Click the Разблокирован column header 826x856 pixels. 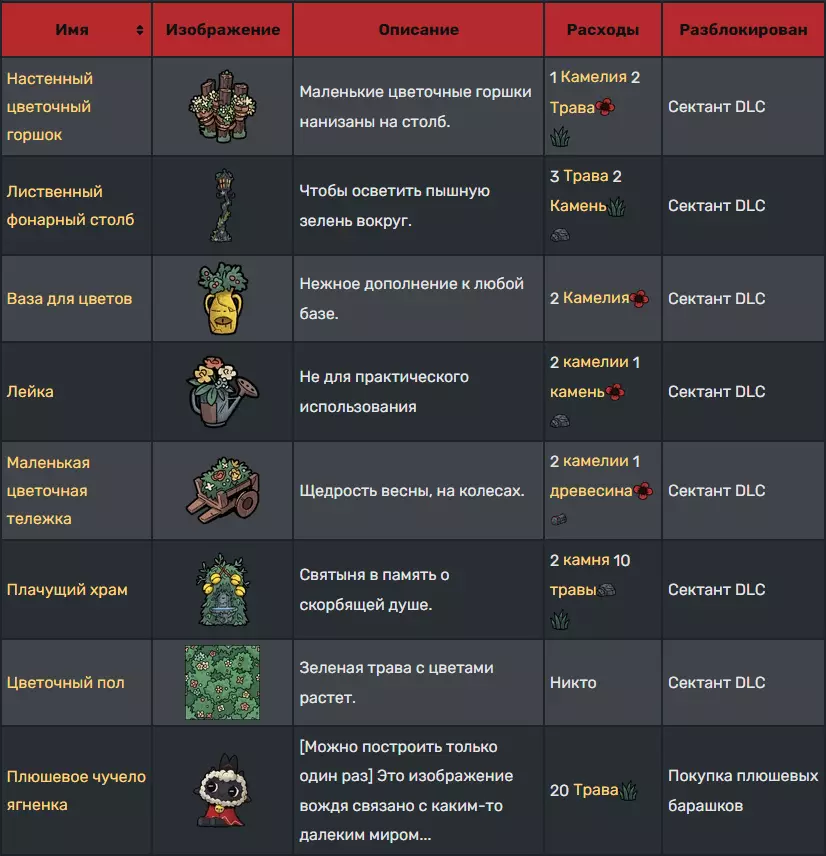click(x=743, y=30)
